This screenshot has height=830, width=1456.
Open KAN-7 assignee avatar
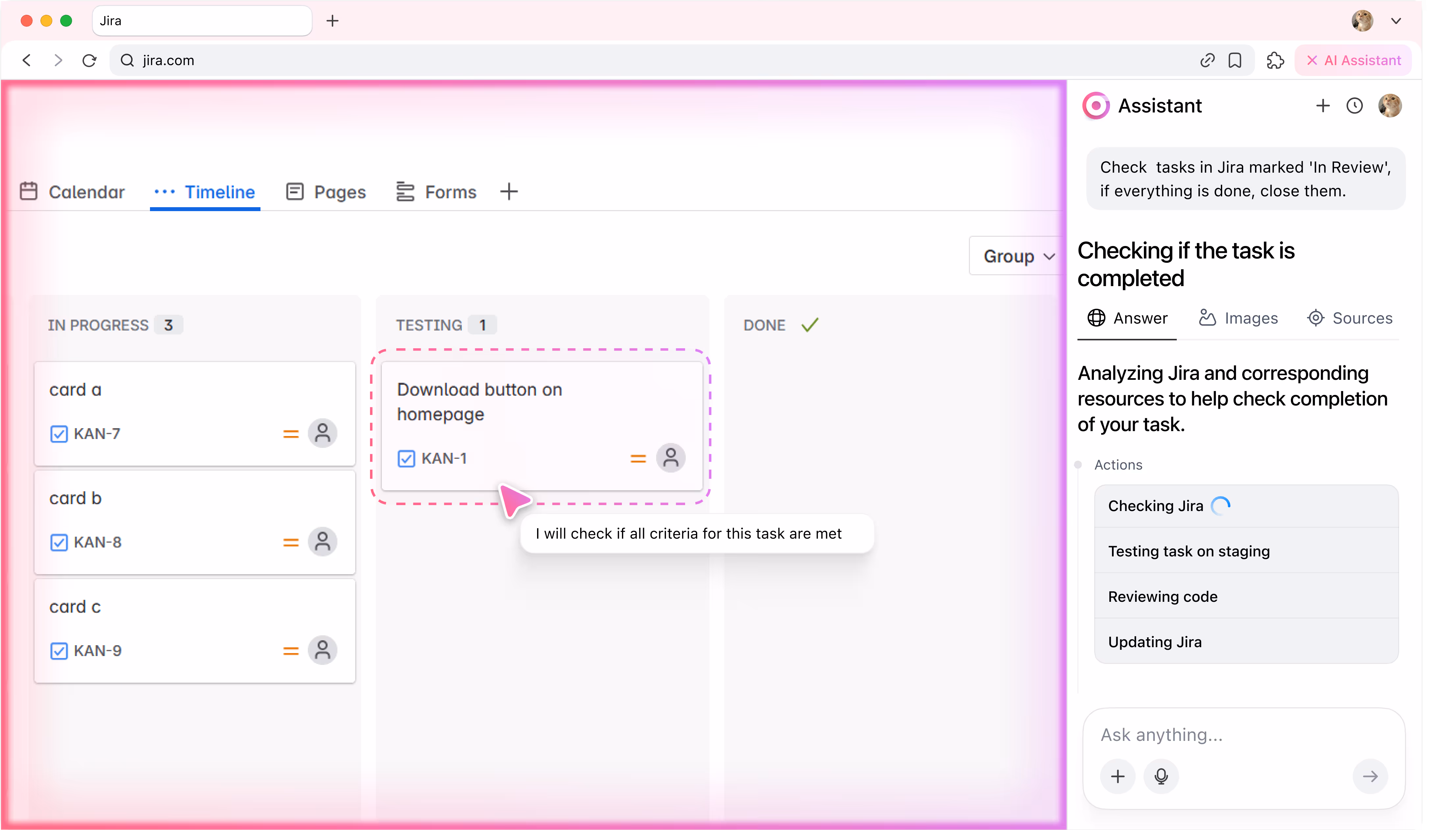coord(322,433)
